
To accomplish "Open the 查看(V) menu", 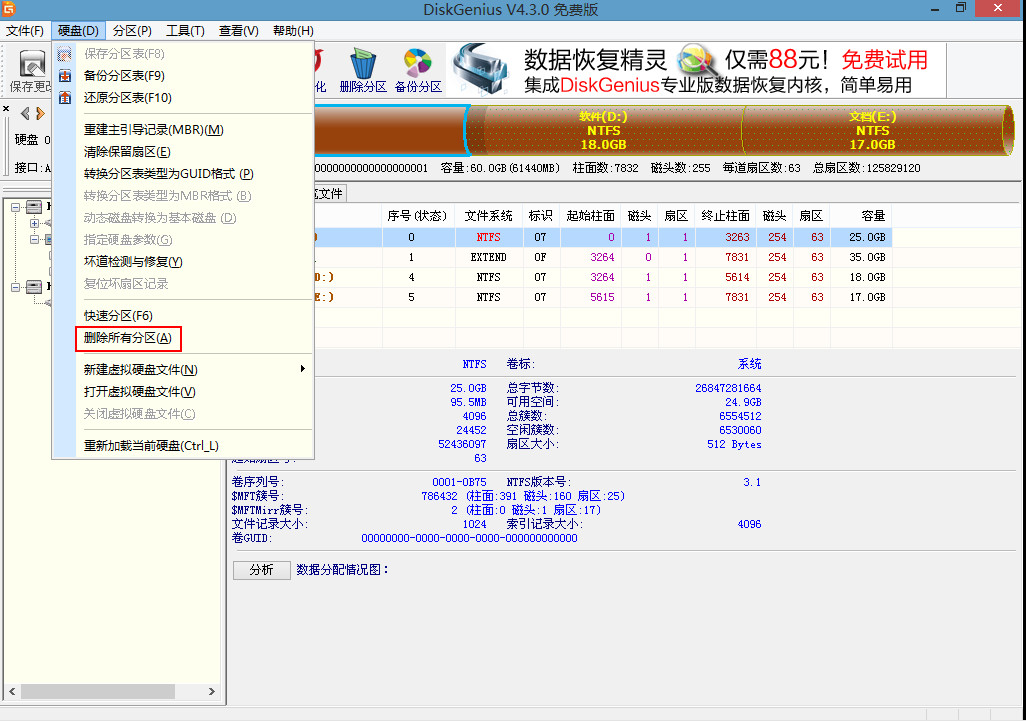I will 238,31.
